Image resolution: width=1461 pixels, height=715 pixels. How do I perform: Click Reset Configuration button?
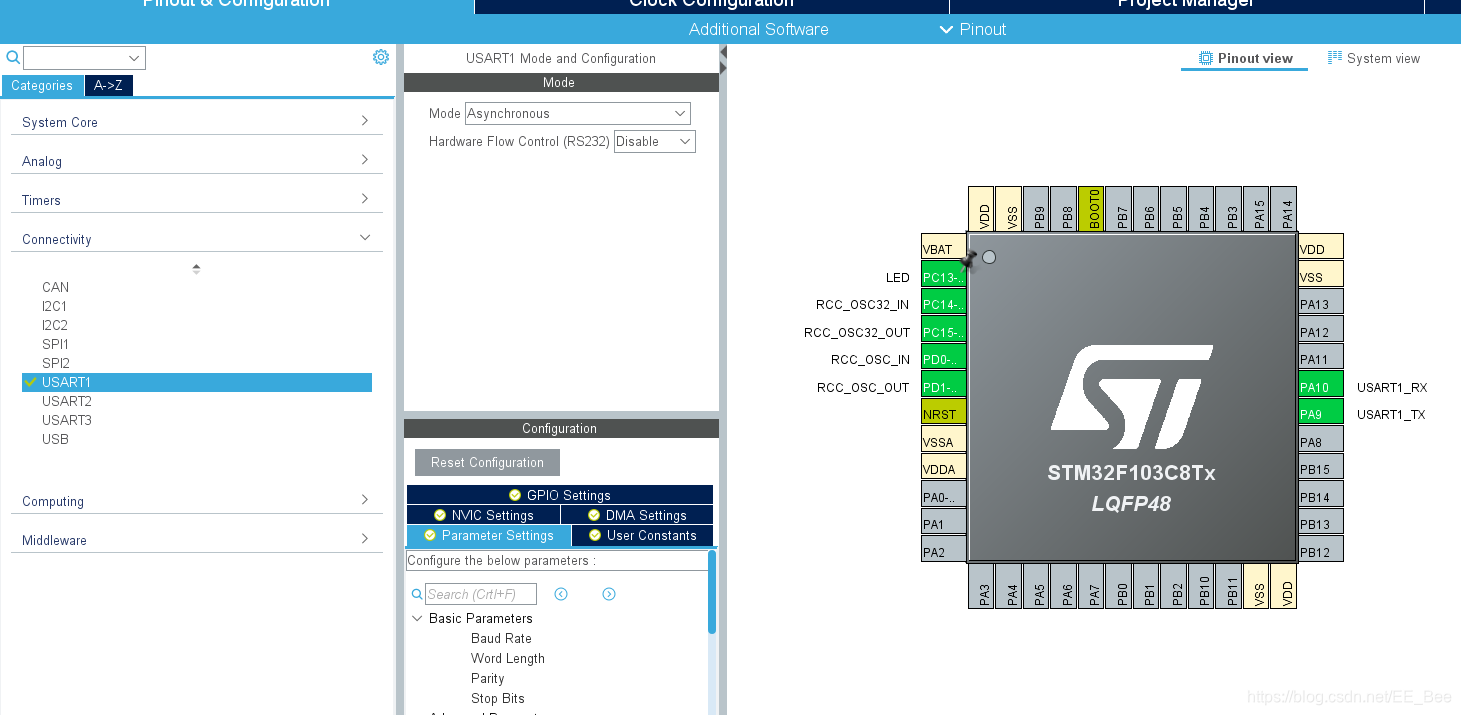pos(487,462)
